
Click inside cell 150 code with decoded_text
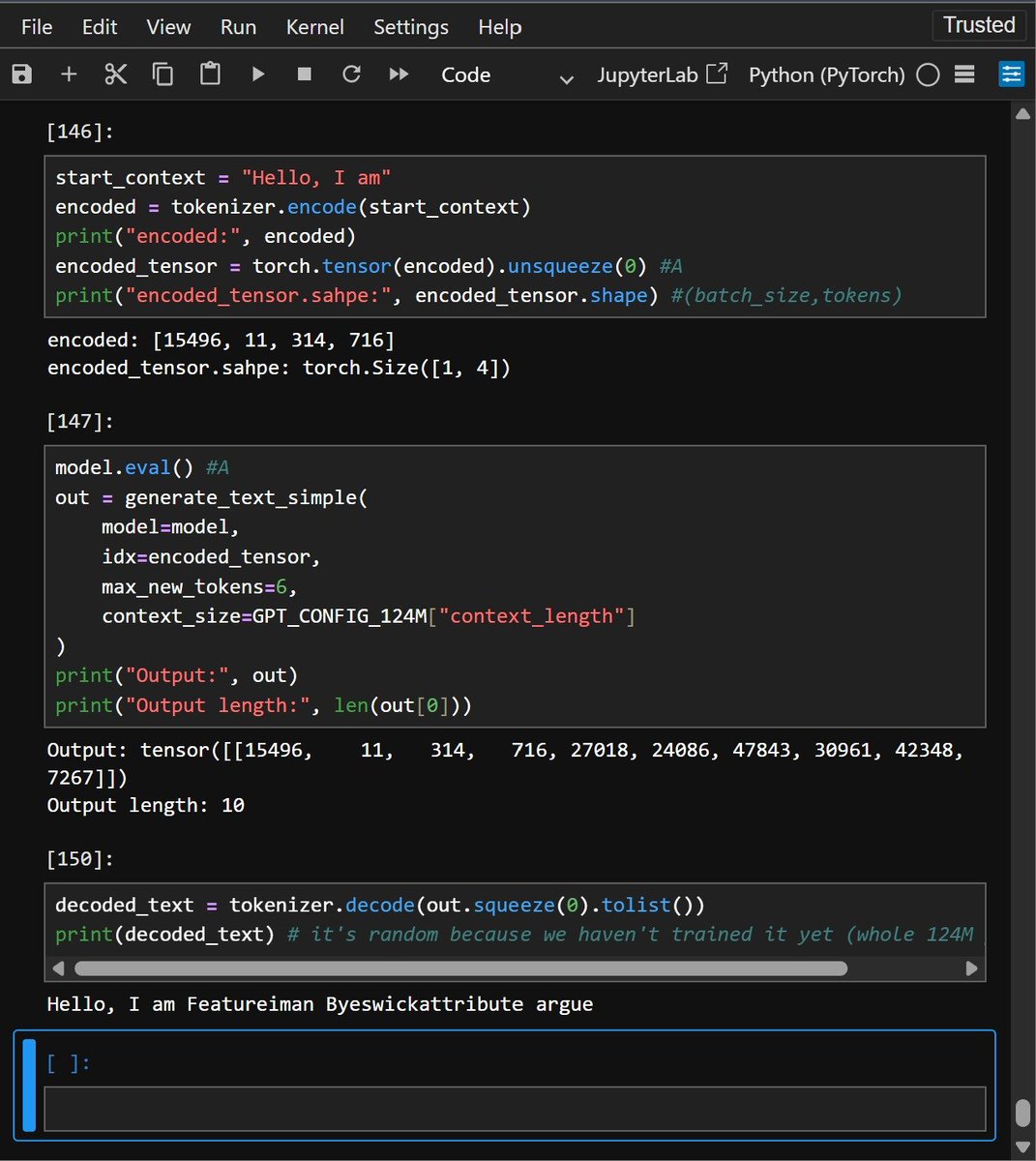(515, 919)
